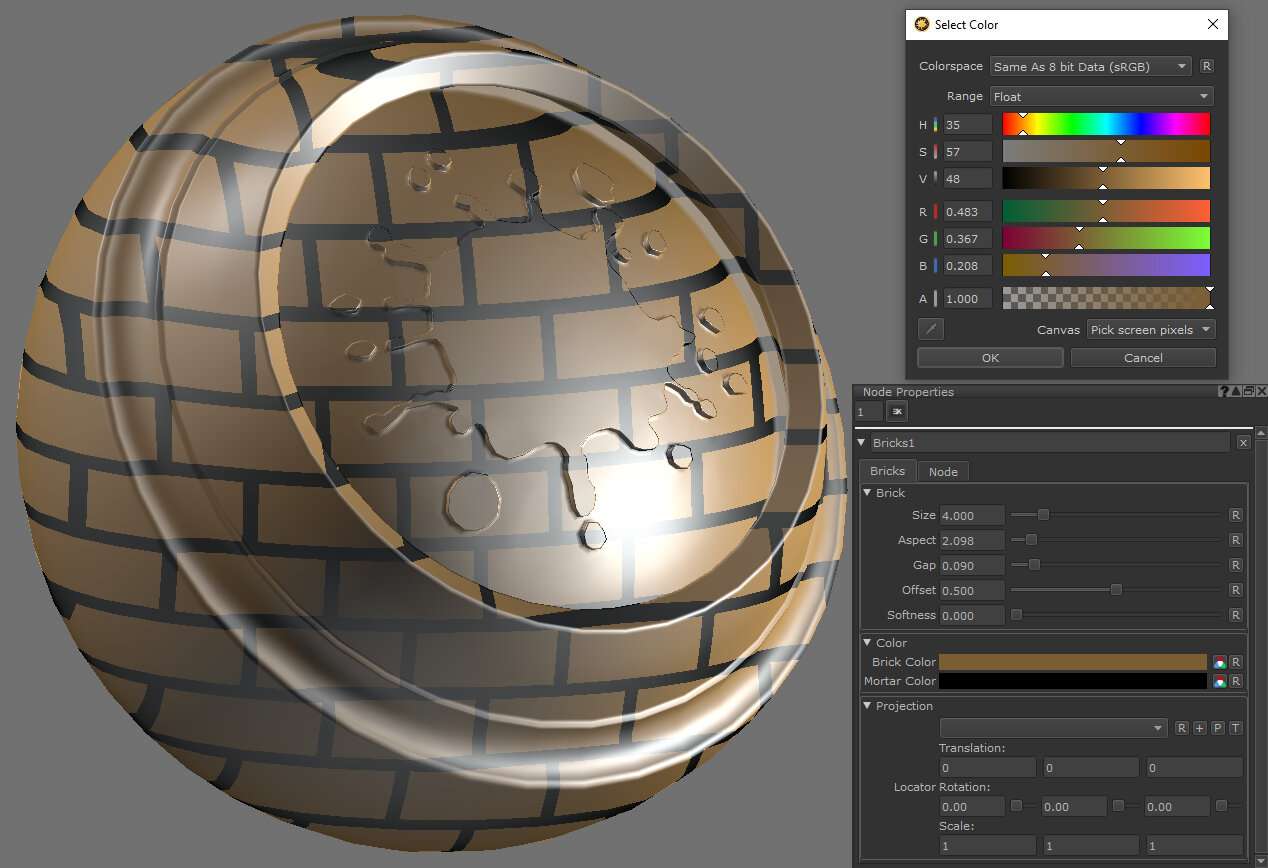Click the T button in Projection
This screenshot has width=1268, height=868.
(1236, 728)
